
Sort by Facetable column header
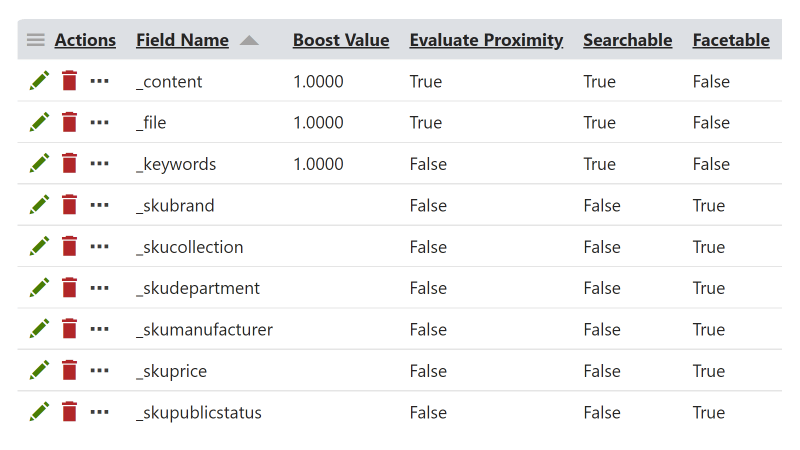[731, 40]
